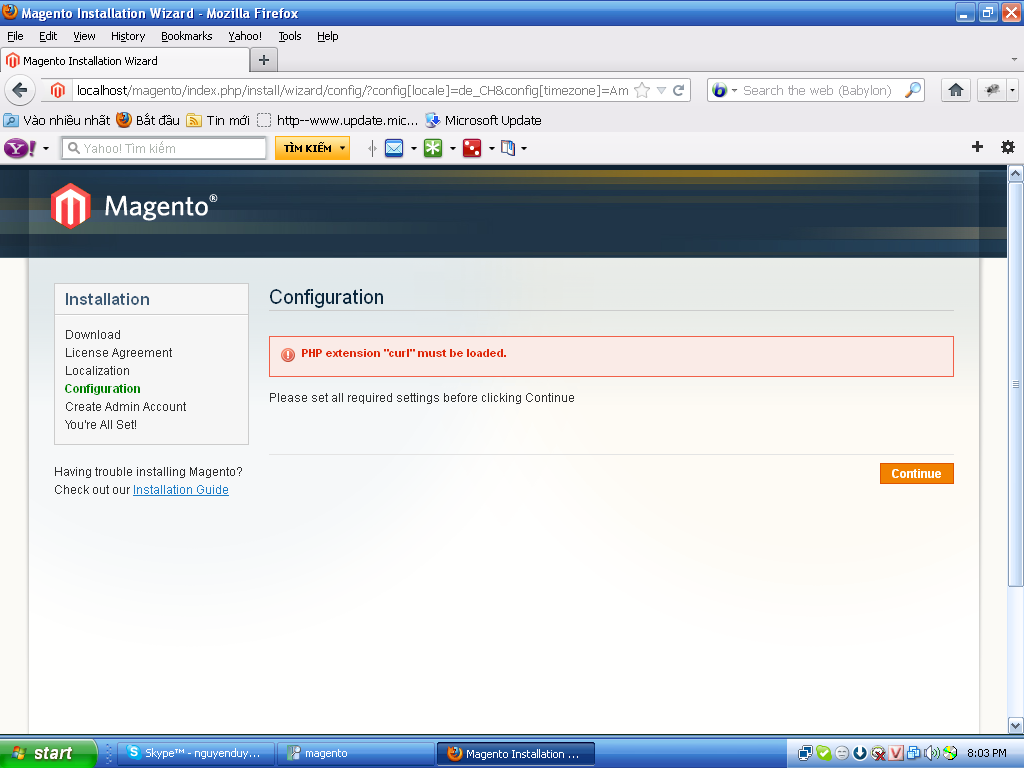This screenshot has width=1024, height=768.
Task: Focus the Yahoo! Tìm kiếm search field
Action: [164, 148]
